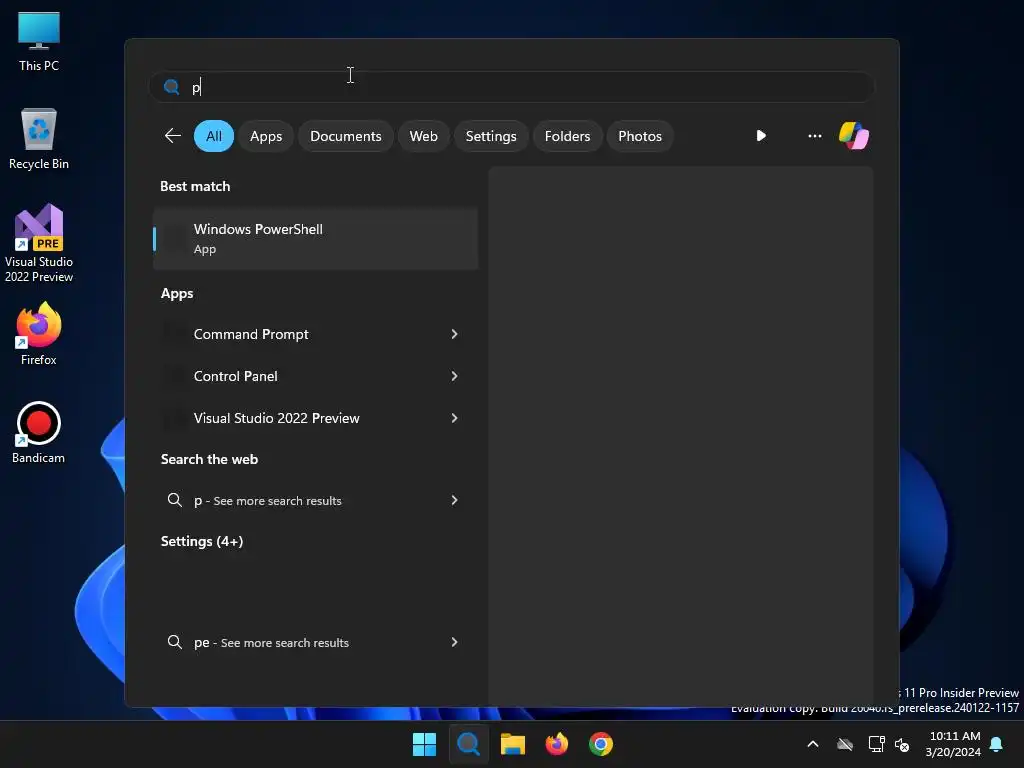1024x768 pixels.
Task: Select Firefox desktop shortcut
Action: (39, 334)
